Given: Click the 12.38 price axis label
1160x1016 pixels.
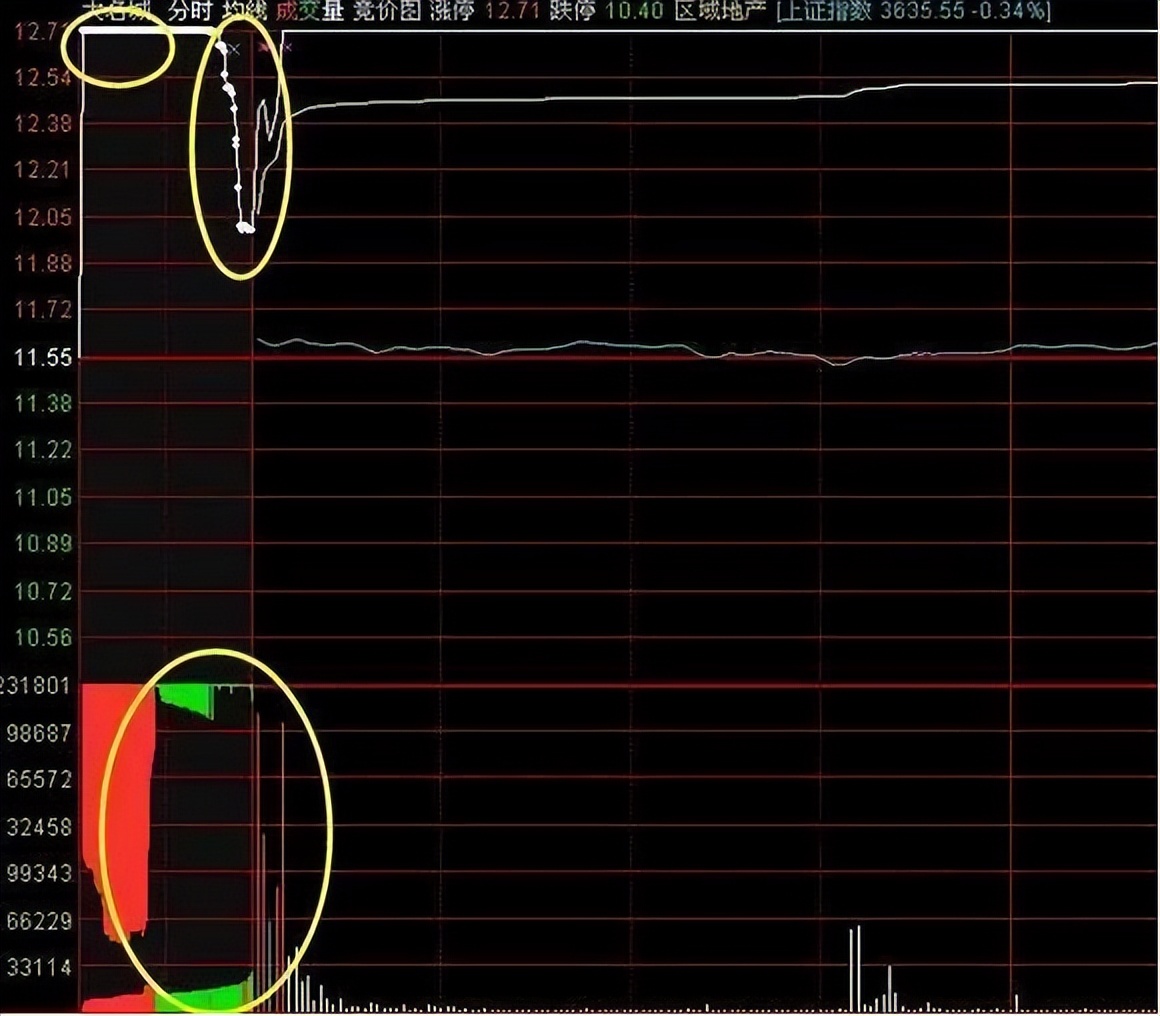Looking at the screenshot, I should pos(44,124).
